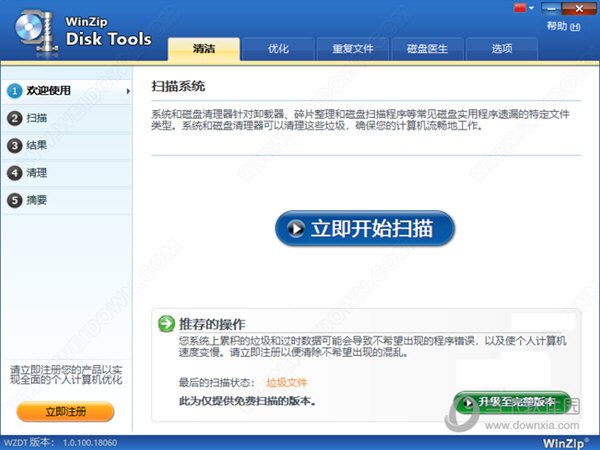Select the 扫描 step label in the sidebar
The width and height of the screenshot is (600, 450).
[37, 118]
